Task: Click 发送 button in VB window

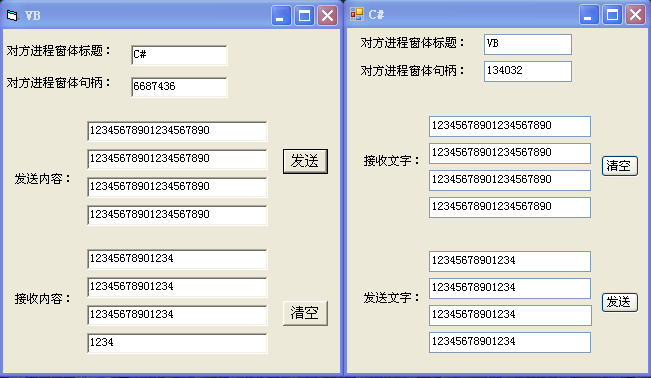Action: point(306,161)
